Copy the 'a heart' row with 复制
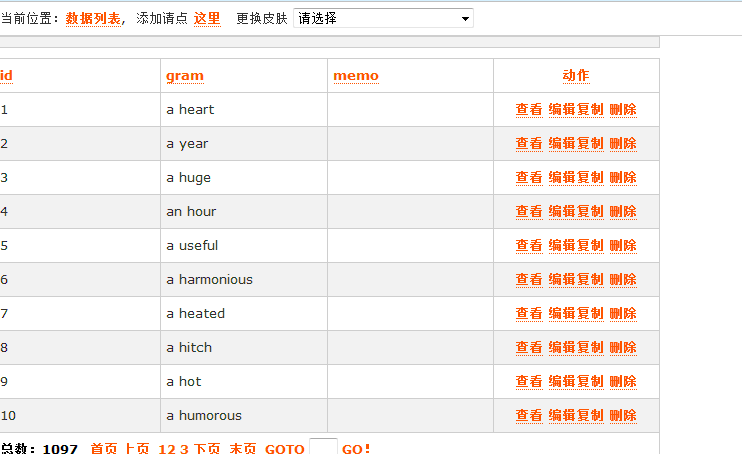 pyautogui.click(x=590, y=109)
